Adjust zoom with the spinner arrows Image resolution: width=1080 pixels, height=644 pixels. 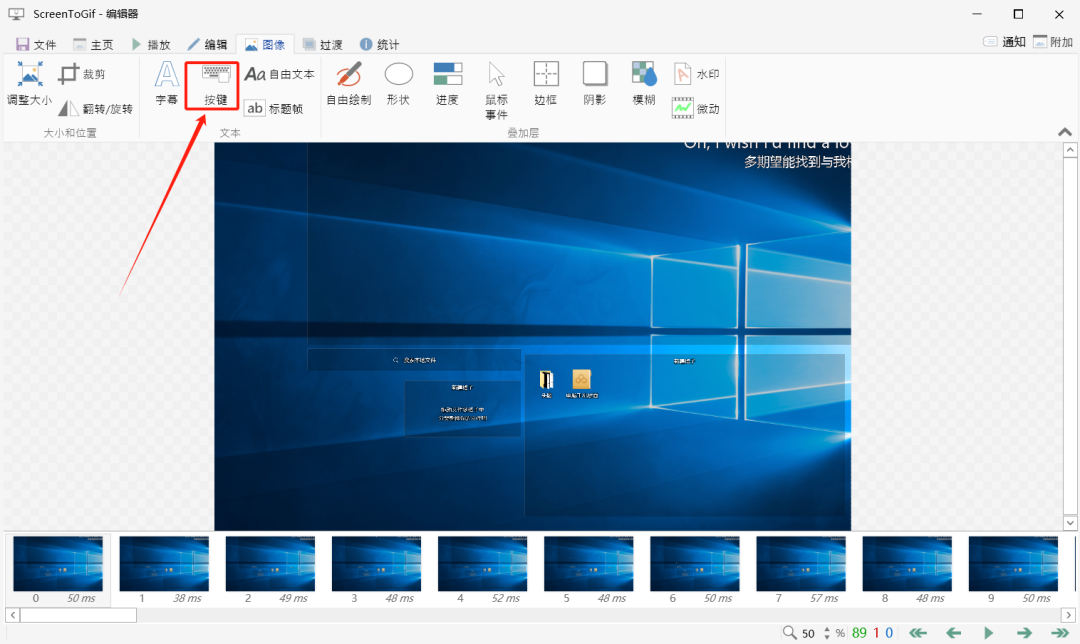point(827,633)
